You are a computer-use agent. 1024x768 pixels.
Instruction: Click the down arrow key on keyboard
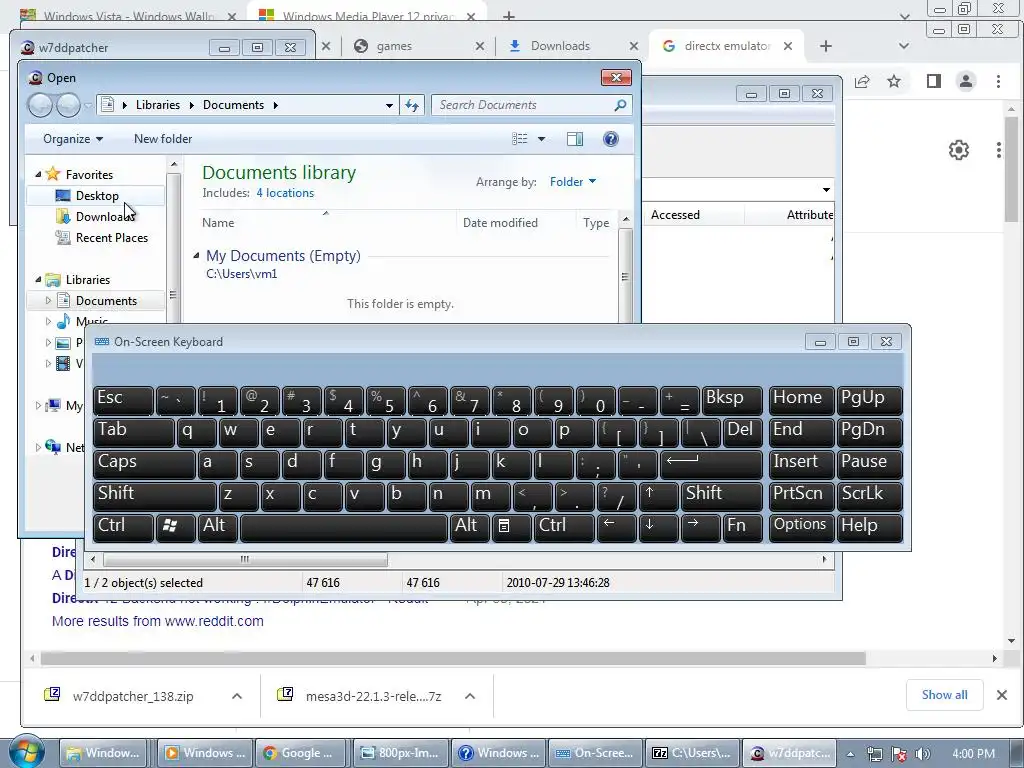658,528
